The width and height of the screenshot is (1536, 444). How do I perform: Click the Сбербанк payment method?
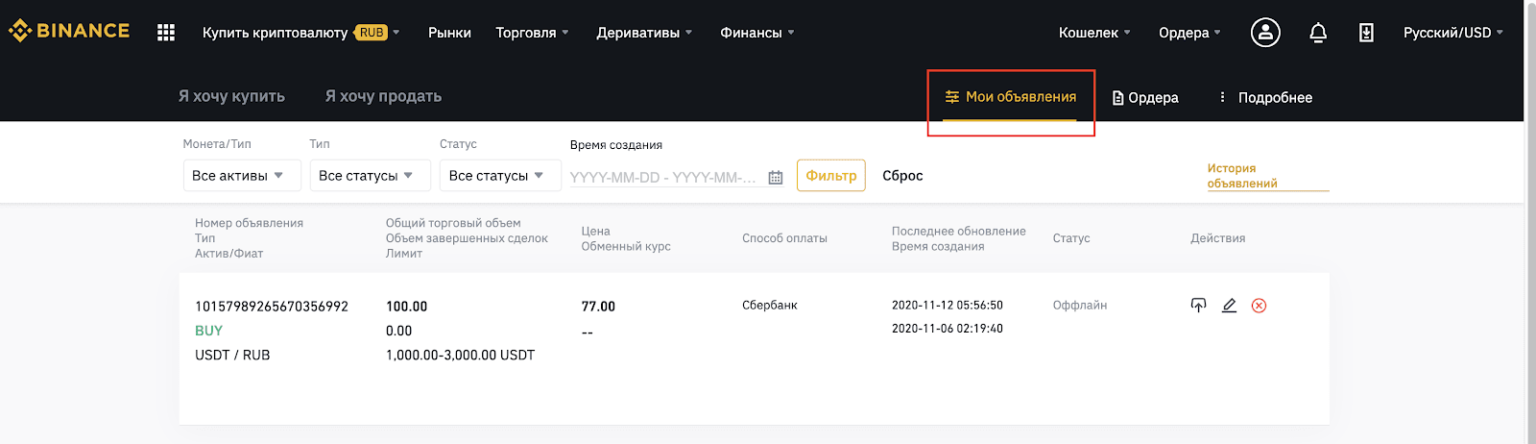770,305
